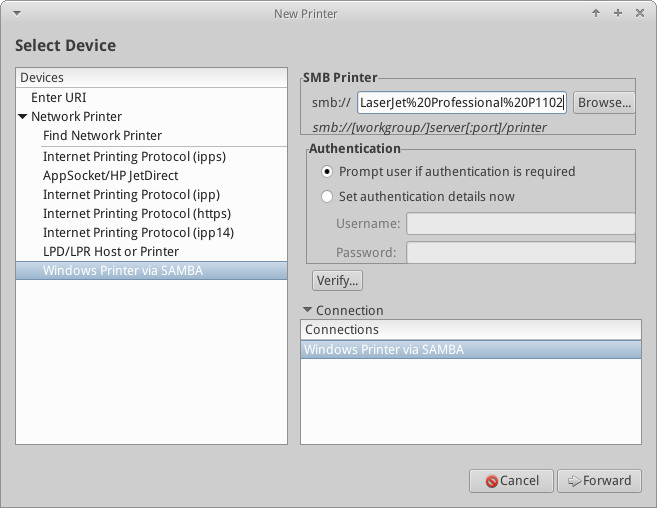Click the Browse... button
The image size is (657, 508).
604,102
